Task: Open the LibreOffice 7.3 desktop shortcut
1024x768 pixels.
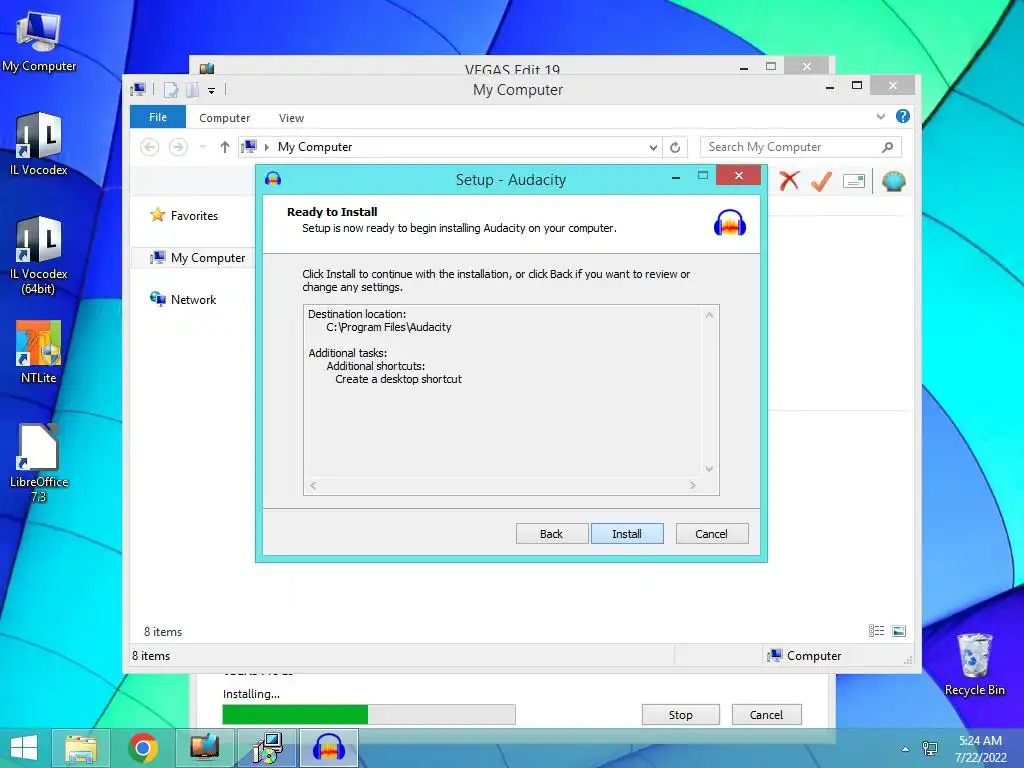Action: 39,463
